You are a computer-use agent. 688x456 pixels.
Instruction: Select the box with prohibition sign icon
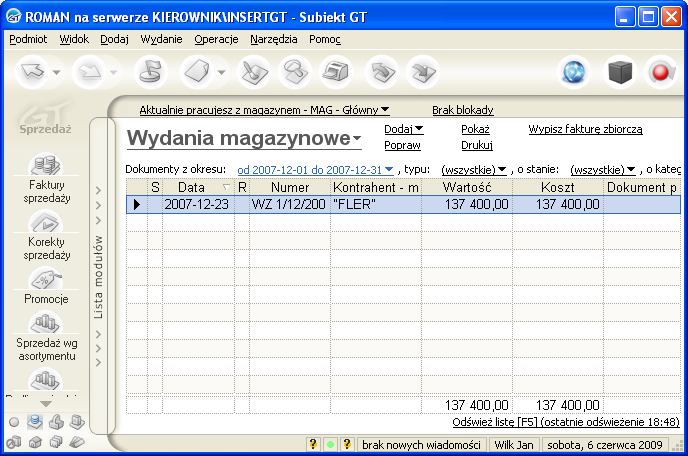click(x=14, y=442)
